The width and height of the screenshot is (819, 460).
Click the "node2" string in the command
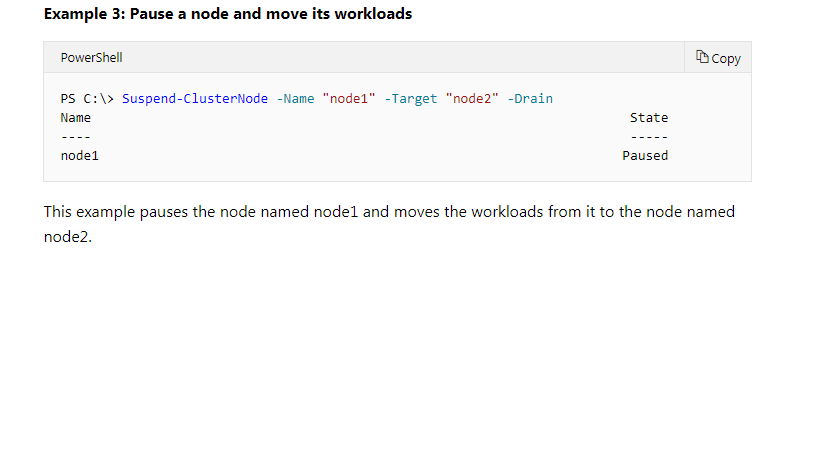point(472,99)
